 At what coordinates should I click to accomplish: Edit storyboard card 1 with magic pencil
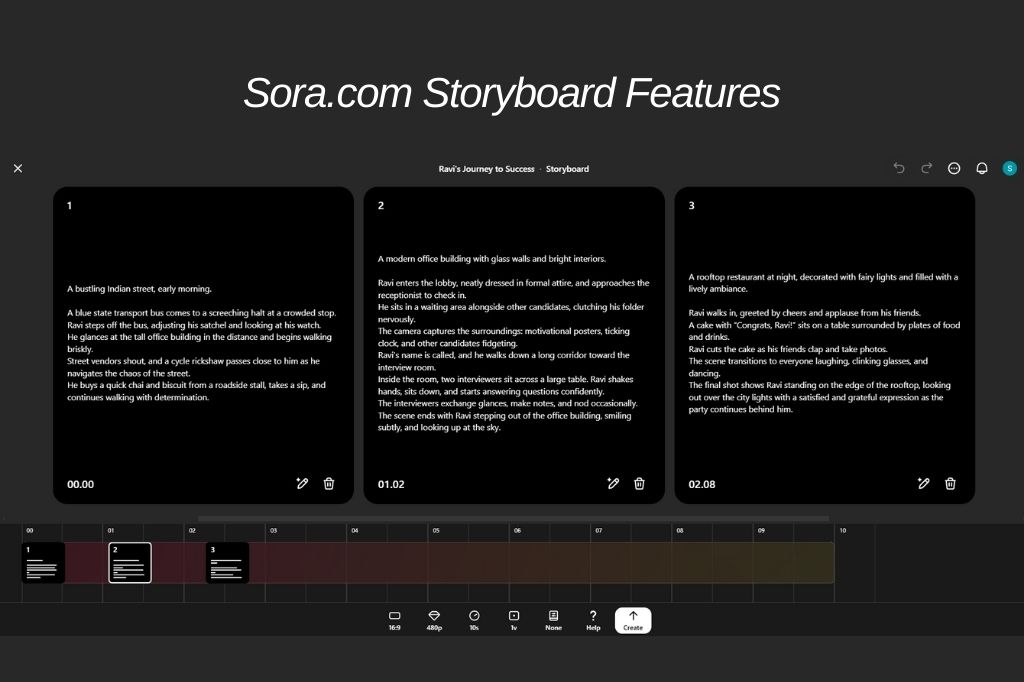[302, 483]
